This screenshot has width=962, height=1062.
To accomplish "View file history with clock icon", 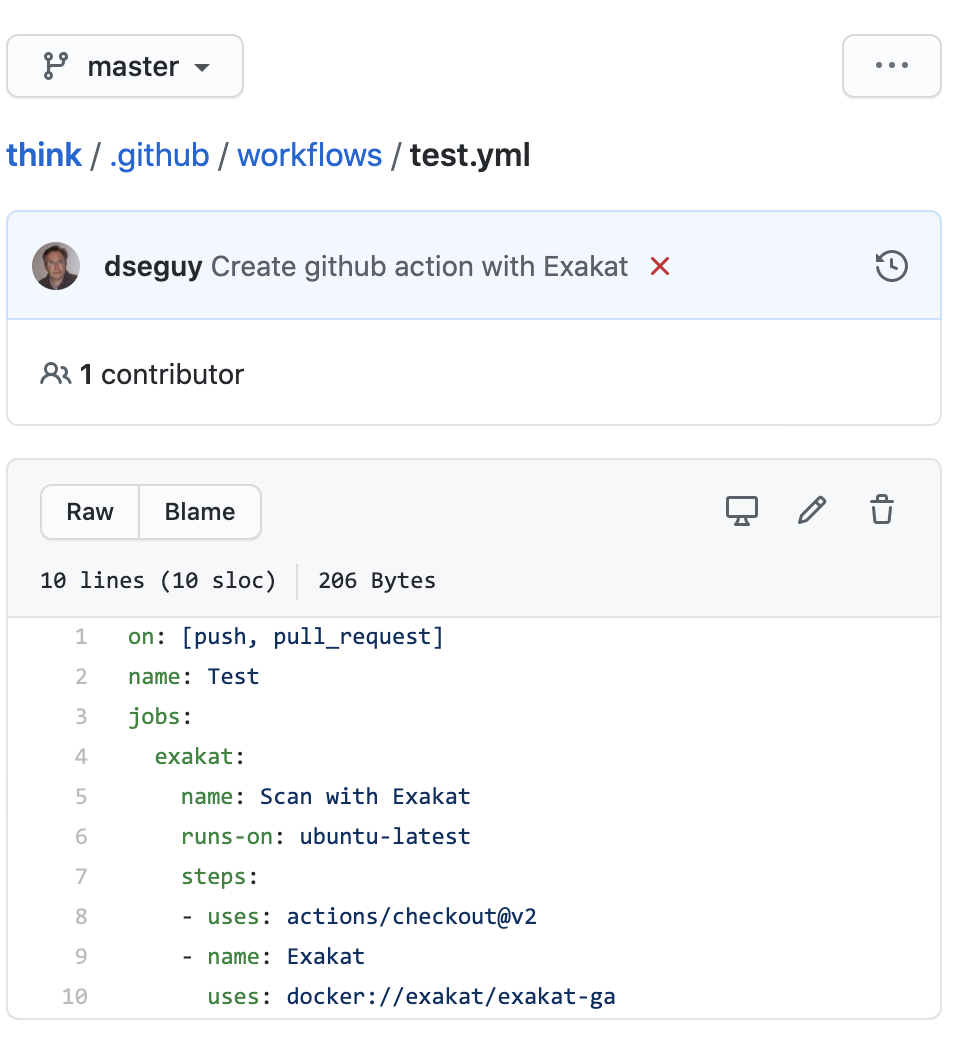I will [x=892, y=266].
